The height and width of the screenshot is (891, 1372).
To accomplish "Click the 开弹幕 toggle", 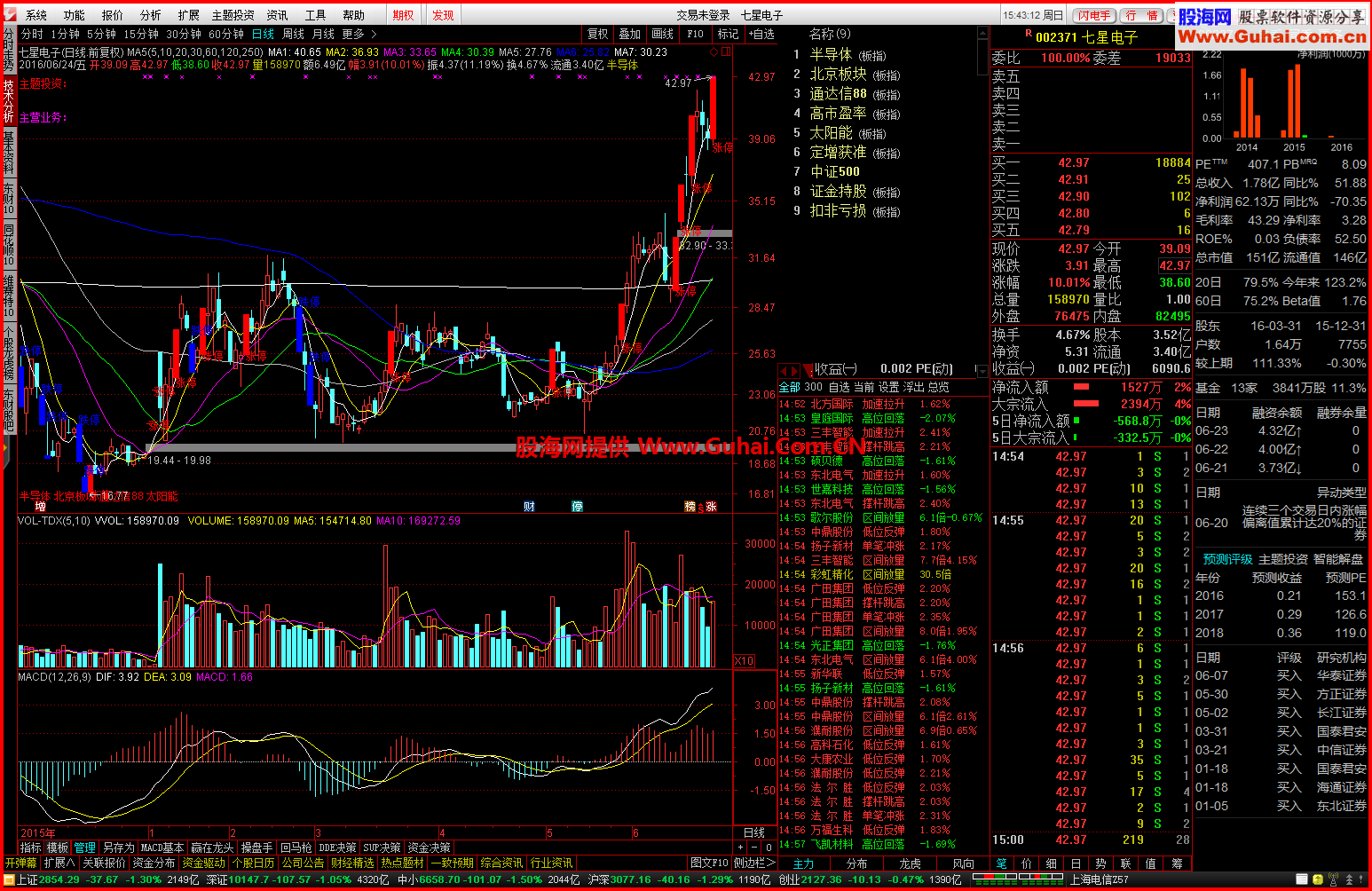I will point(21,863).
